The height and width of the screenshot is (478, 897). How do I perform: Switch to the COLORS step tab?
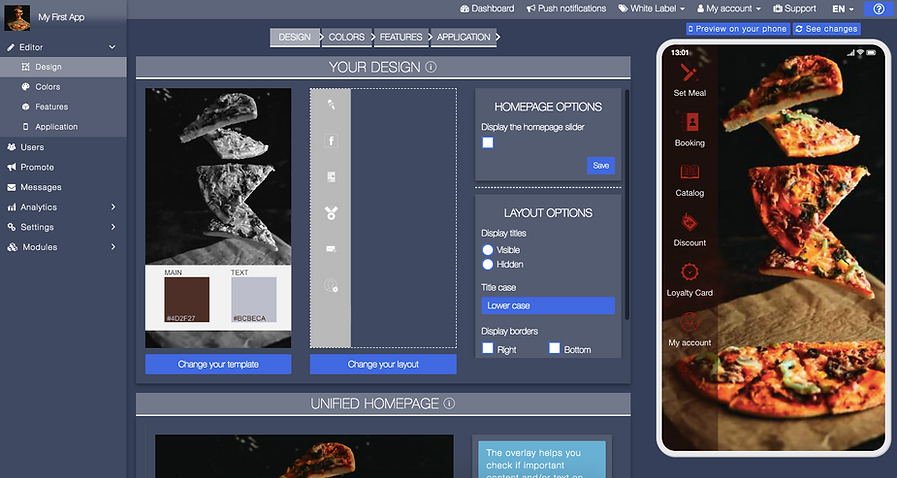pos(347,37)
